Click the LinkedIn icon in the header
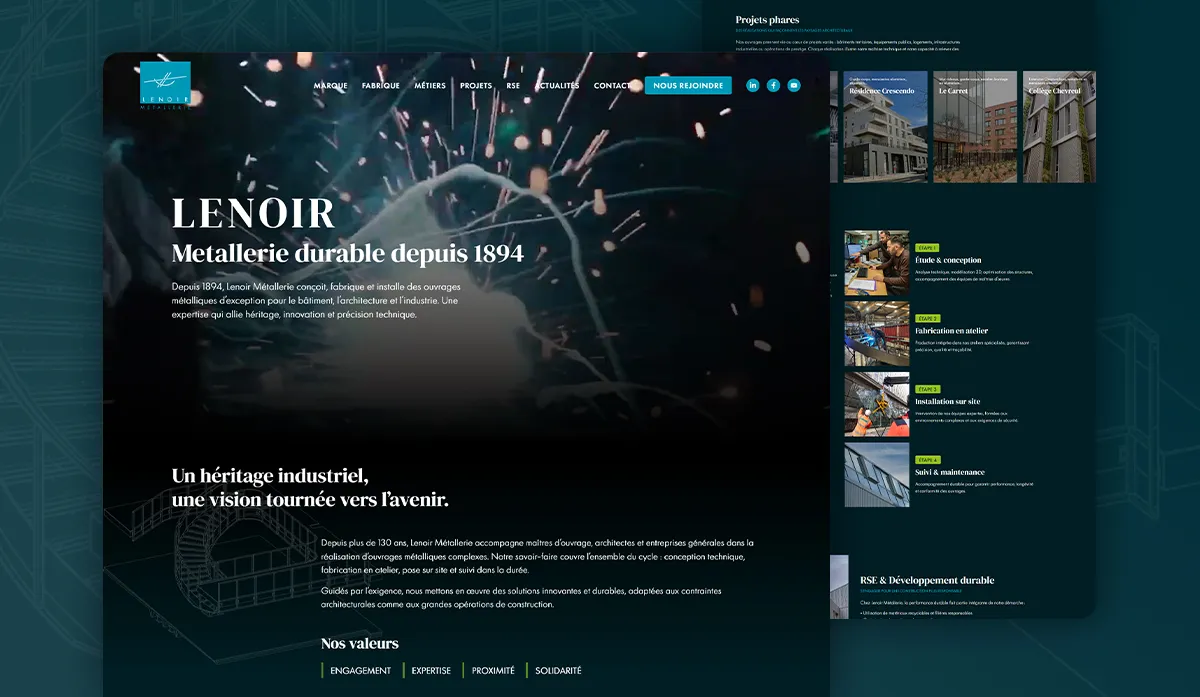Screen dimensions: 1200x697 tap(752, 85)
